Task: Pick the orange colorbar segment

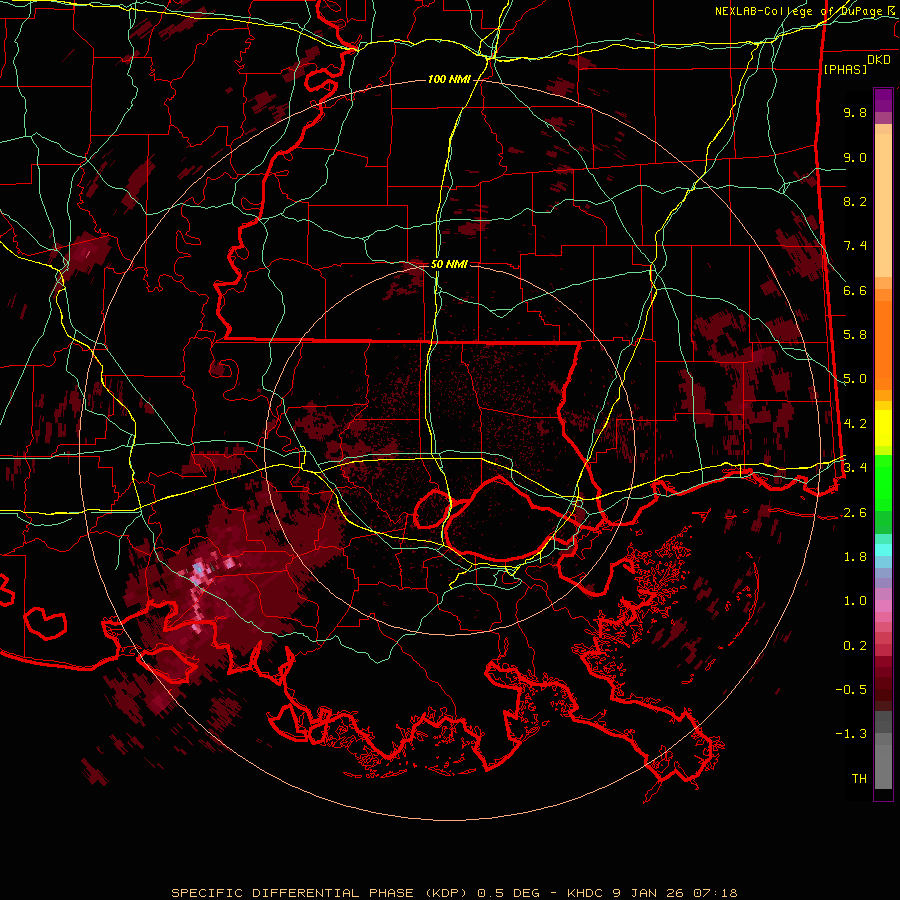Action: (883, 344)
